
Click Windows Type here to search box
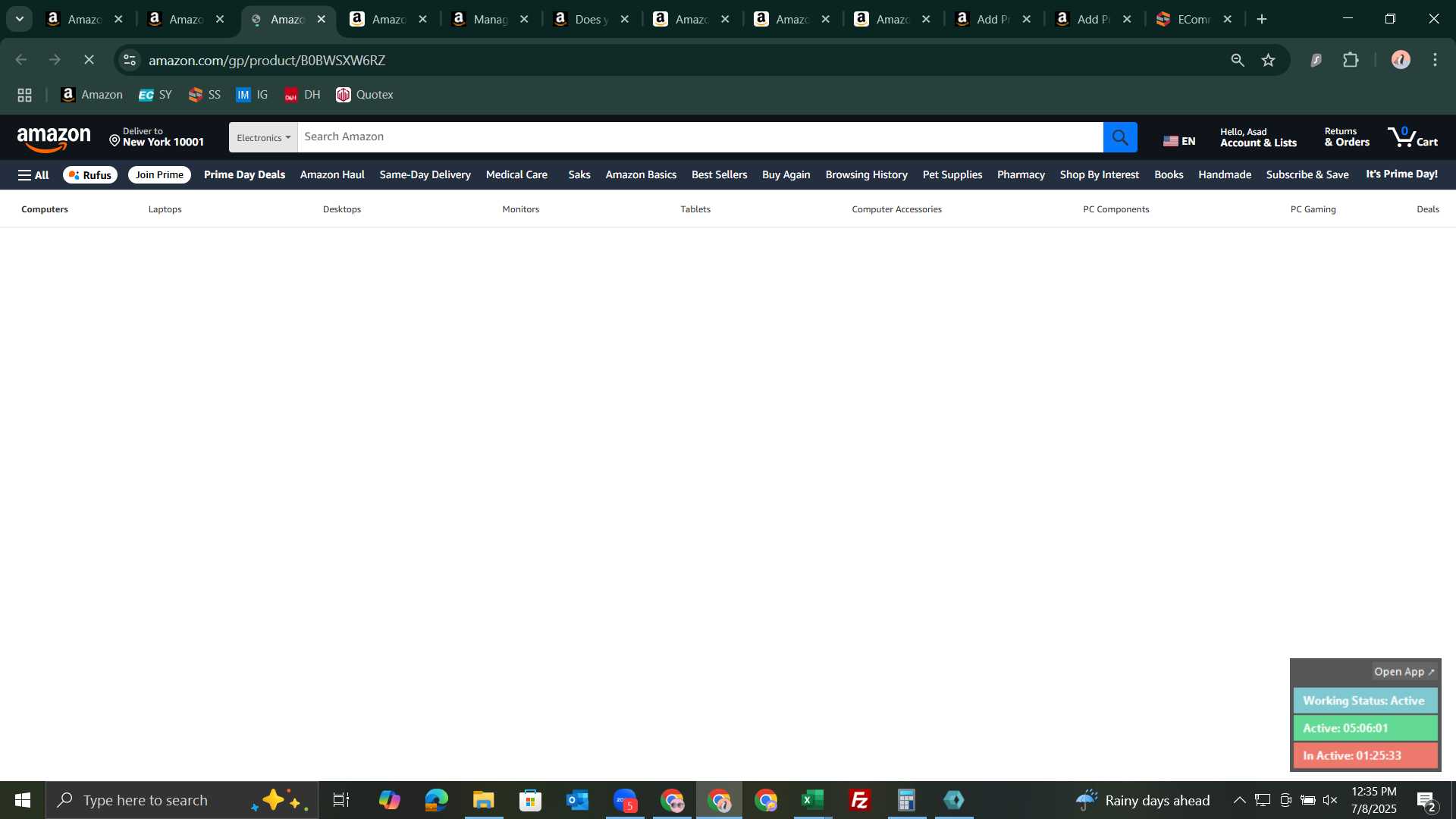[182, 800]
